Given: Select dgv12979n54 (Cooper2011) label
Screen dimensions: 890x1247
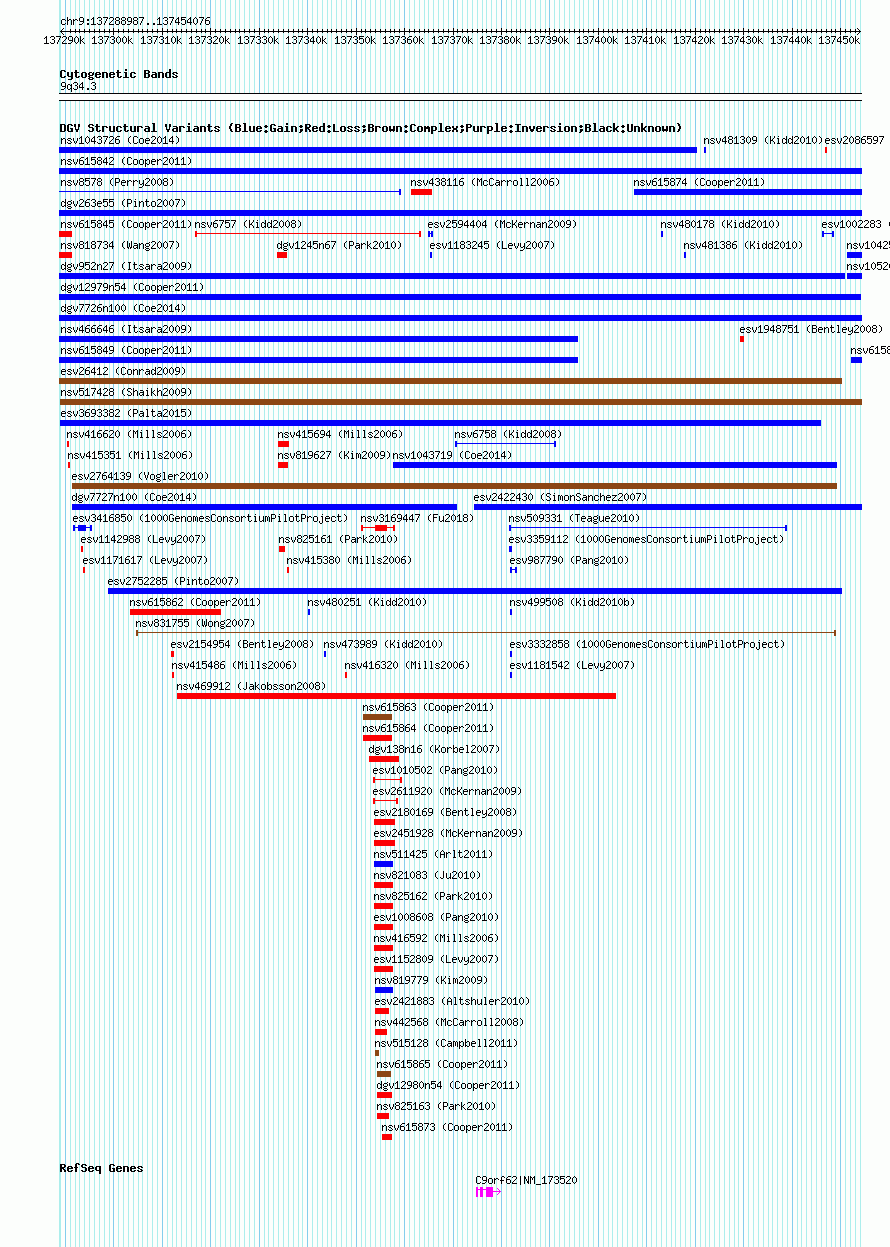Looking at the screenshot, I should 132,287.
